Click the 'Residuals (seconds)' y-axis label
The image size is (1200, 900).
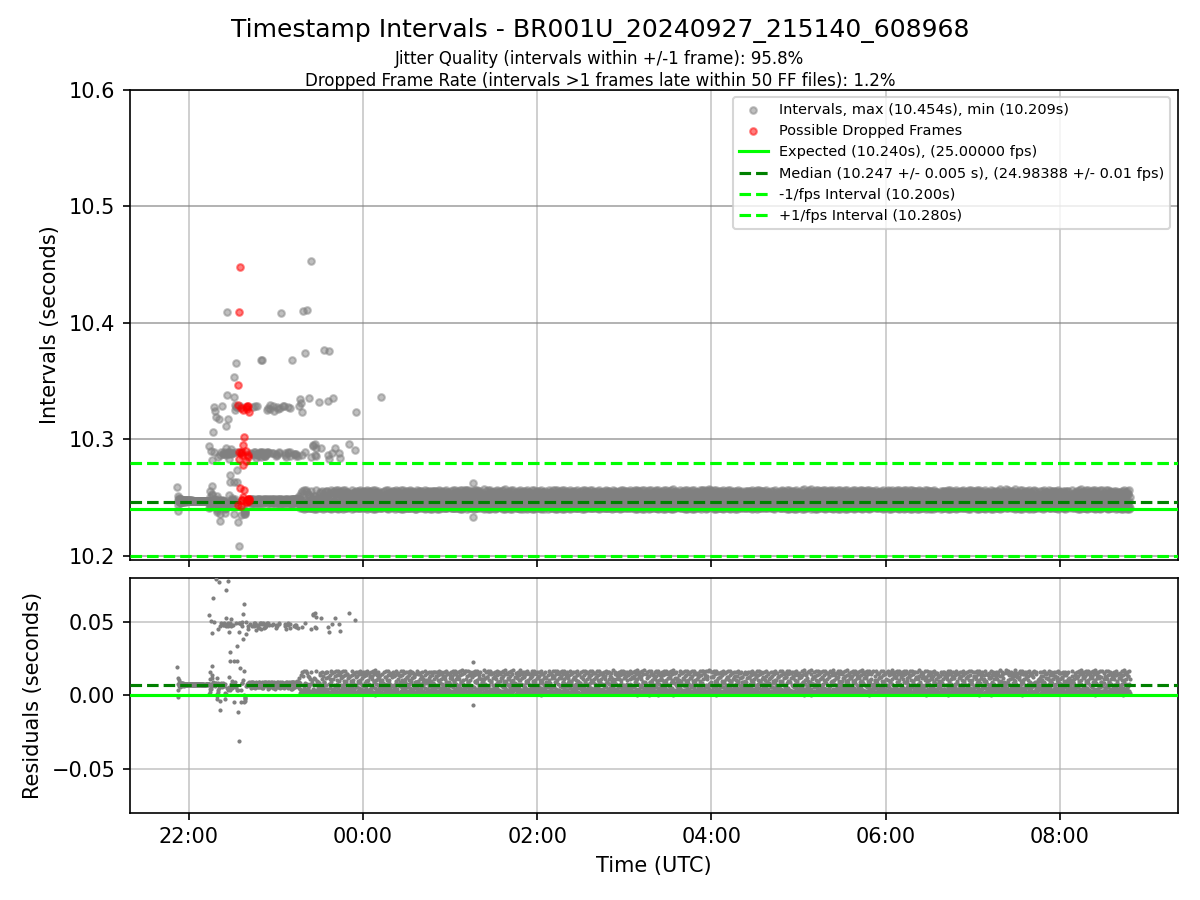32,696
